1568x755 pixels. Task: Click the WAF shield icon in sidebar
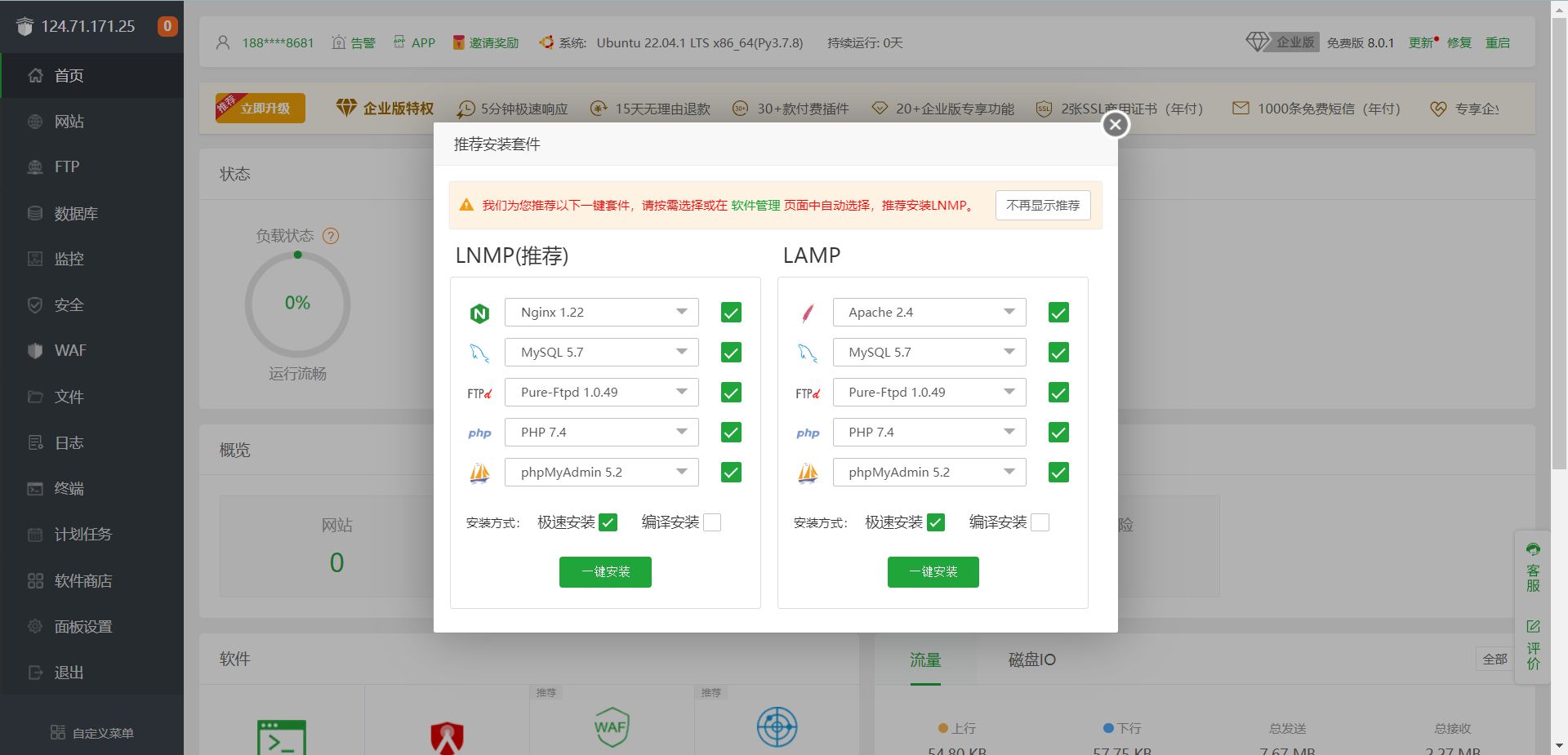pyautogui.click(x=35, y=351)
